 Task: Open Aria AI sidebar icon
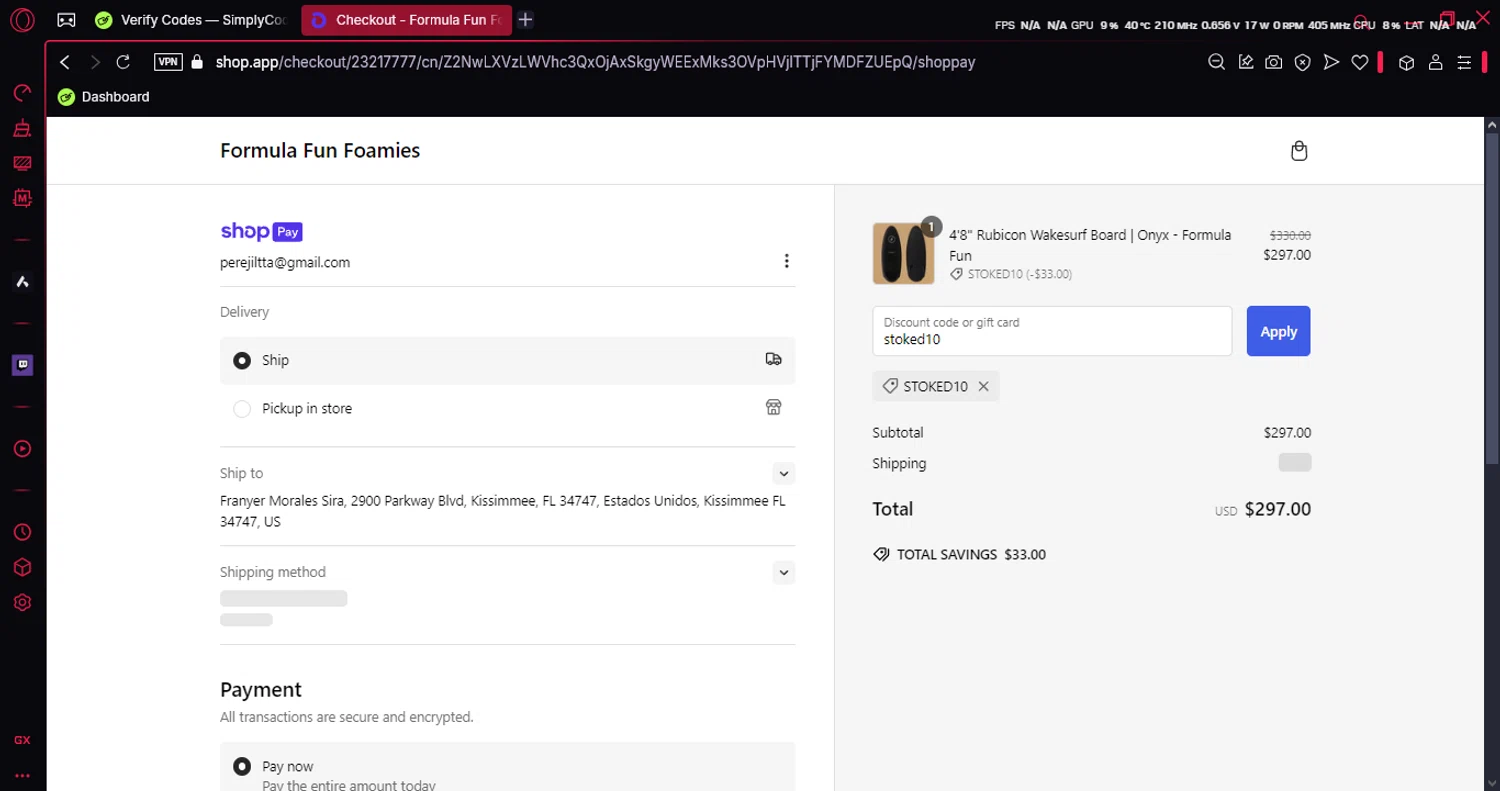pyautogui.click(x=22, y=282)
